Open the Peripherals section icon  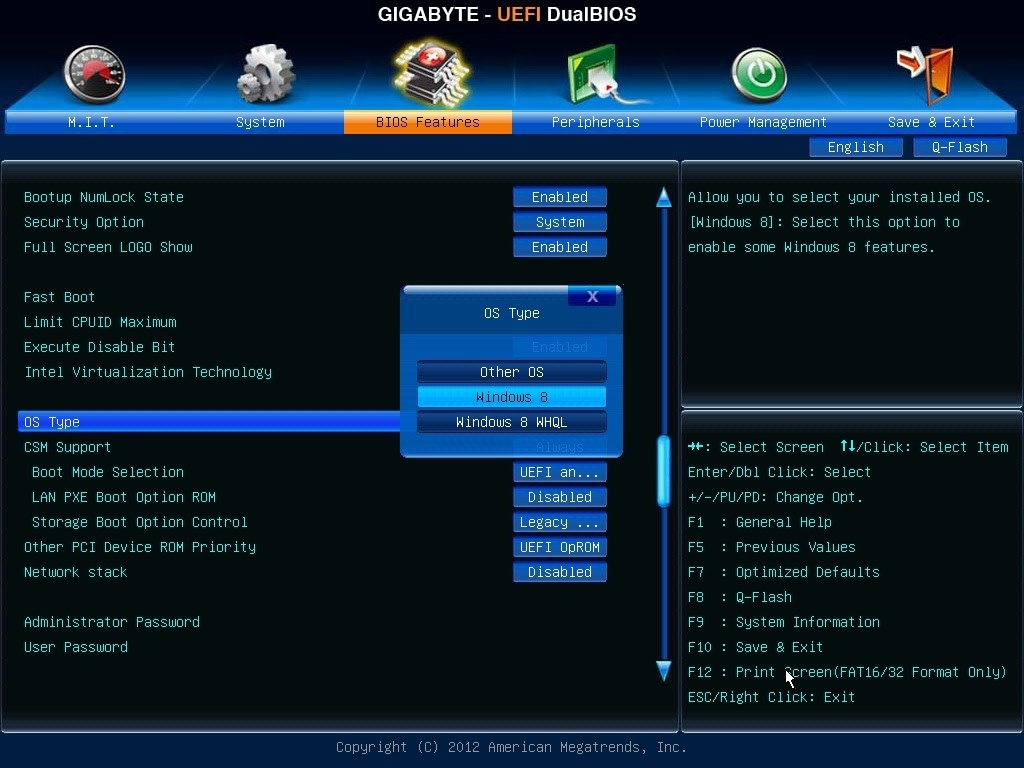point(594,75)
